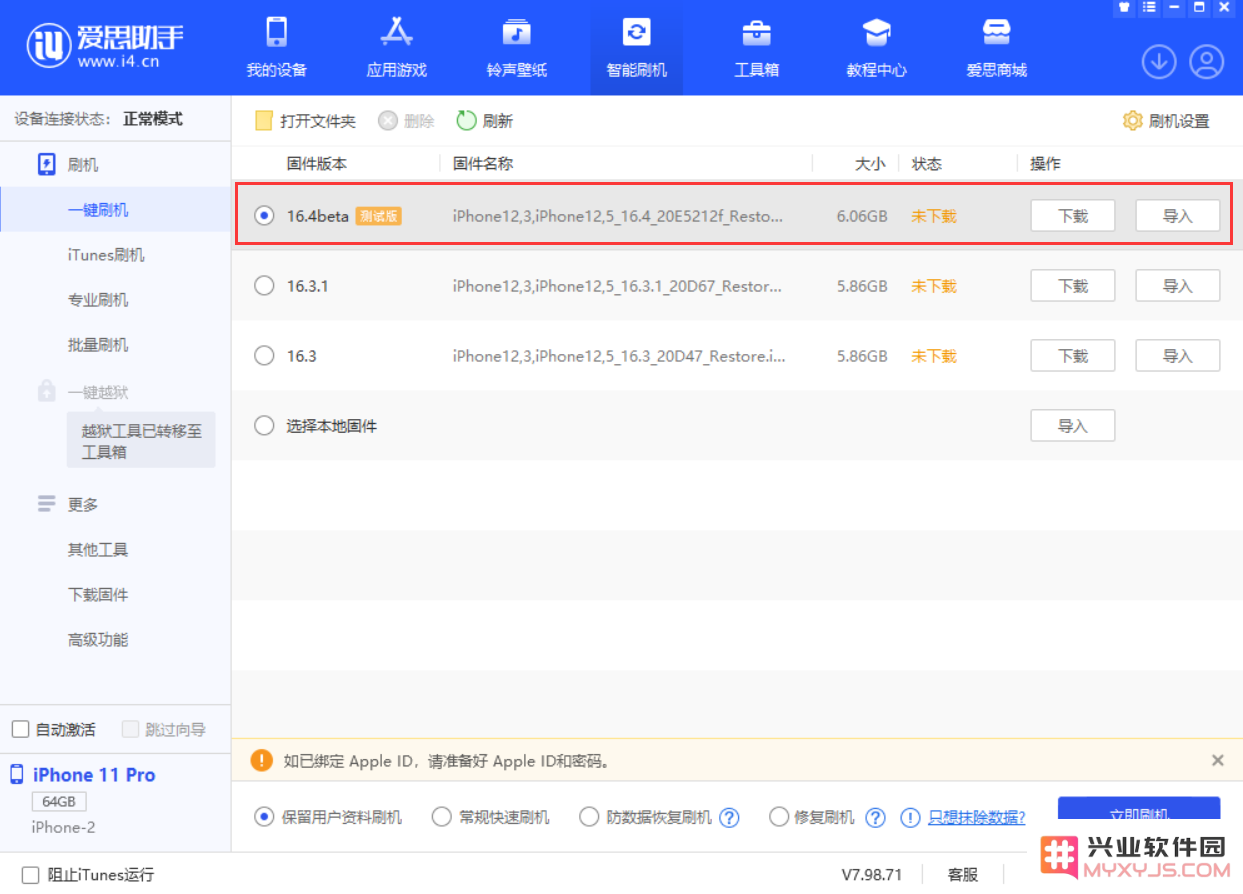
Task: Click 大小 column header
Action: (x=870, y=164)
